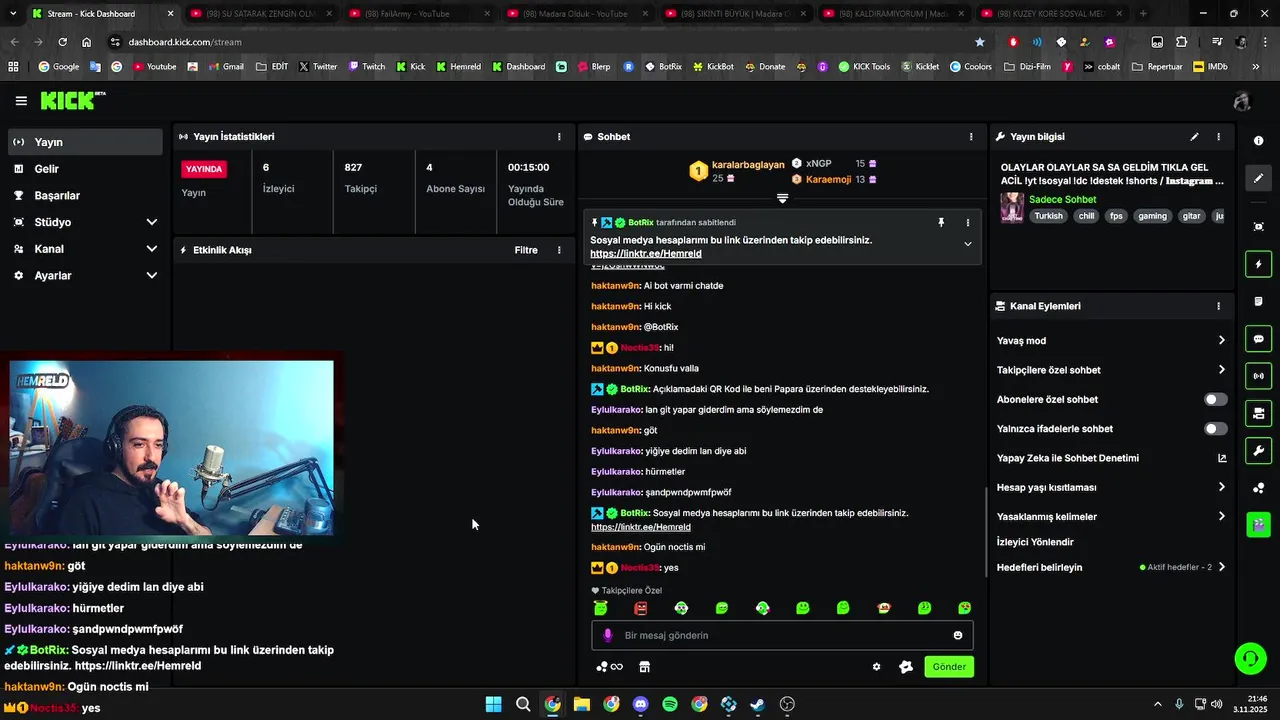1280x720 pixels.
Task: Click the video camera icon in the right sidebar
Action: click(x=1258, y=413)
